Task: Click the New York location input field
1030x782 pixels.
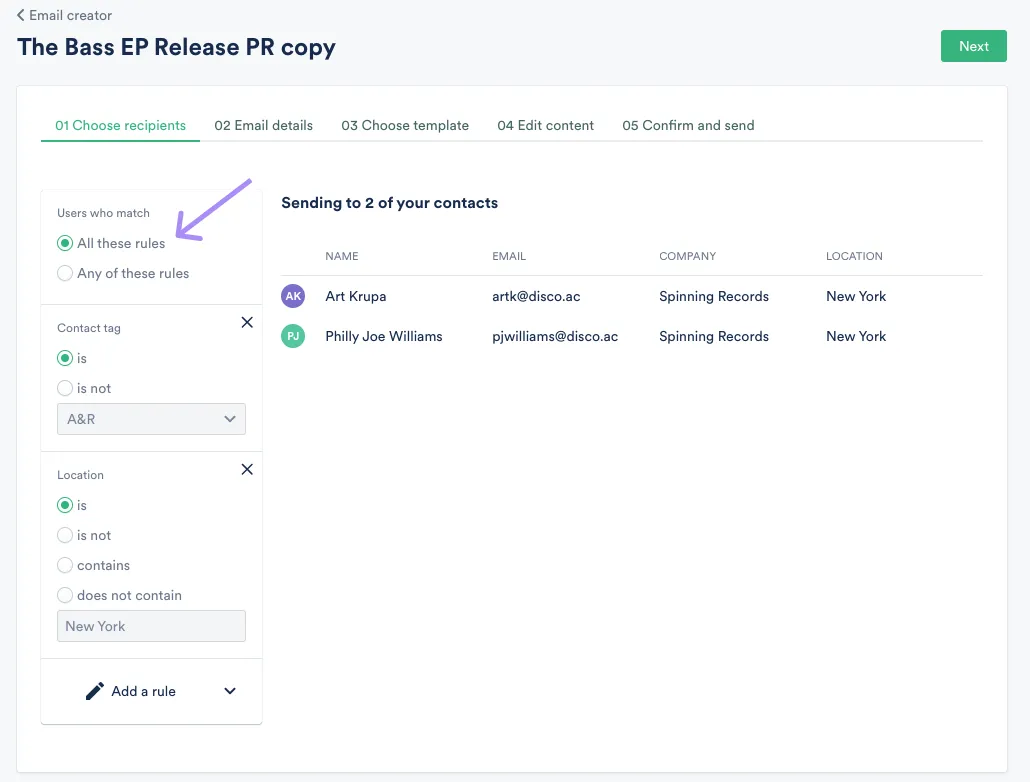Action: click(151, 626)
